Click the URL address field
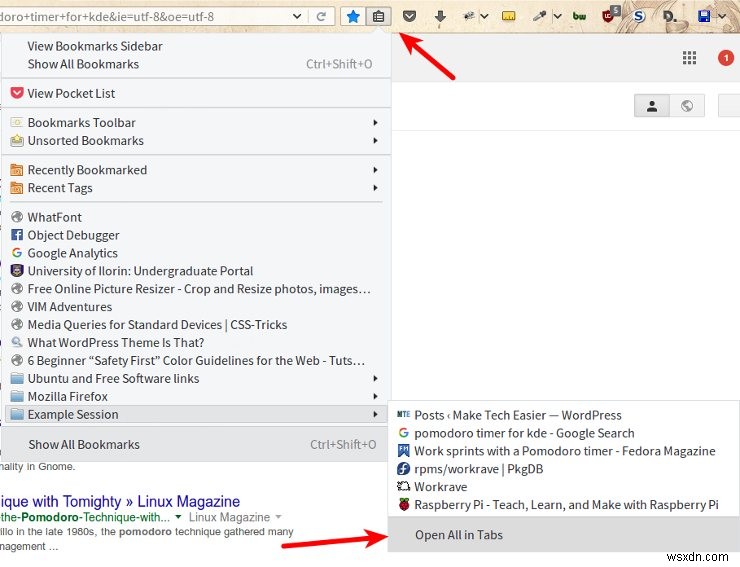 pyautogui.click(x=142, y=17)
